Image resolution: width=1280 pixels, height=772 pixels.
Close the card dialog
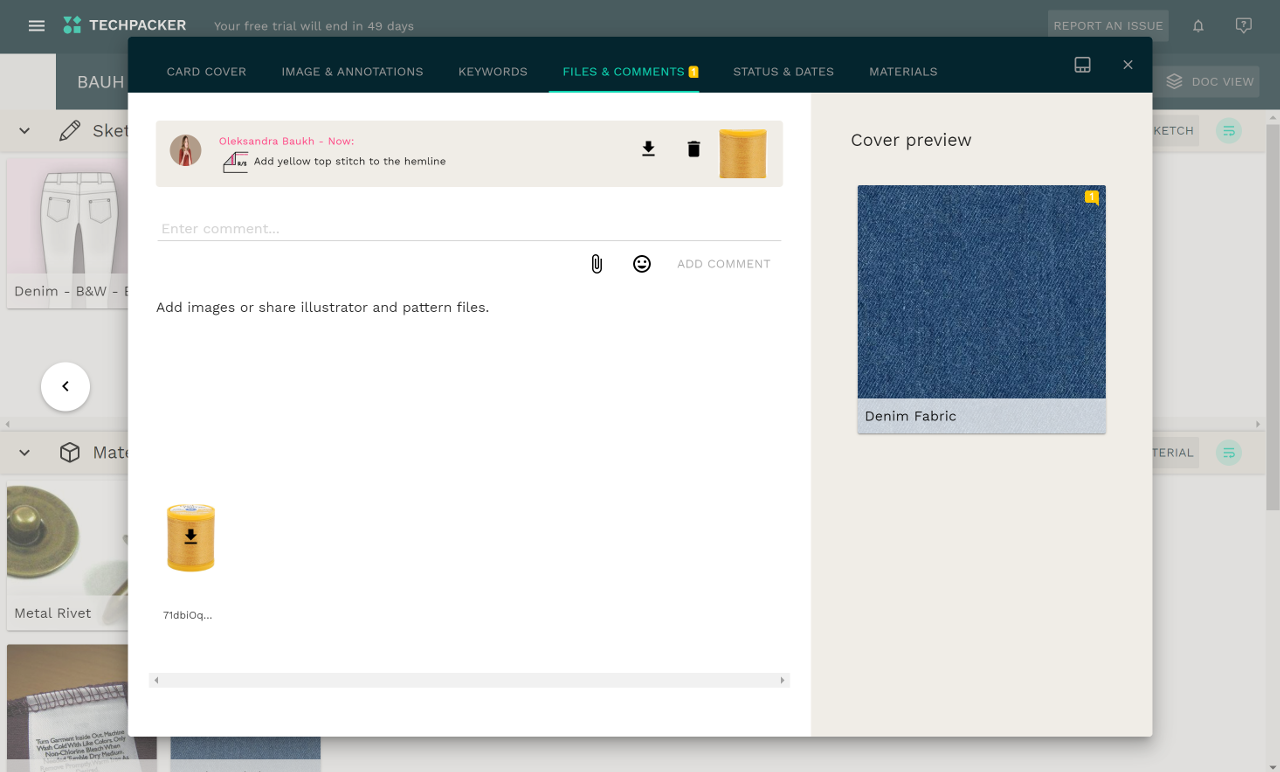[x=1128, y=65]
